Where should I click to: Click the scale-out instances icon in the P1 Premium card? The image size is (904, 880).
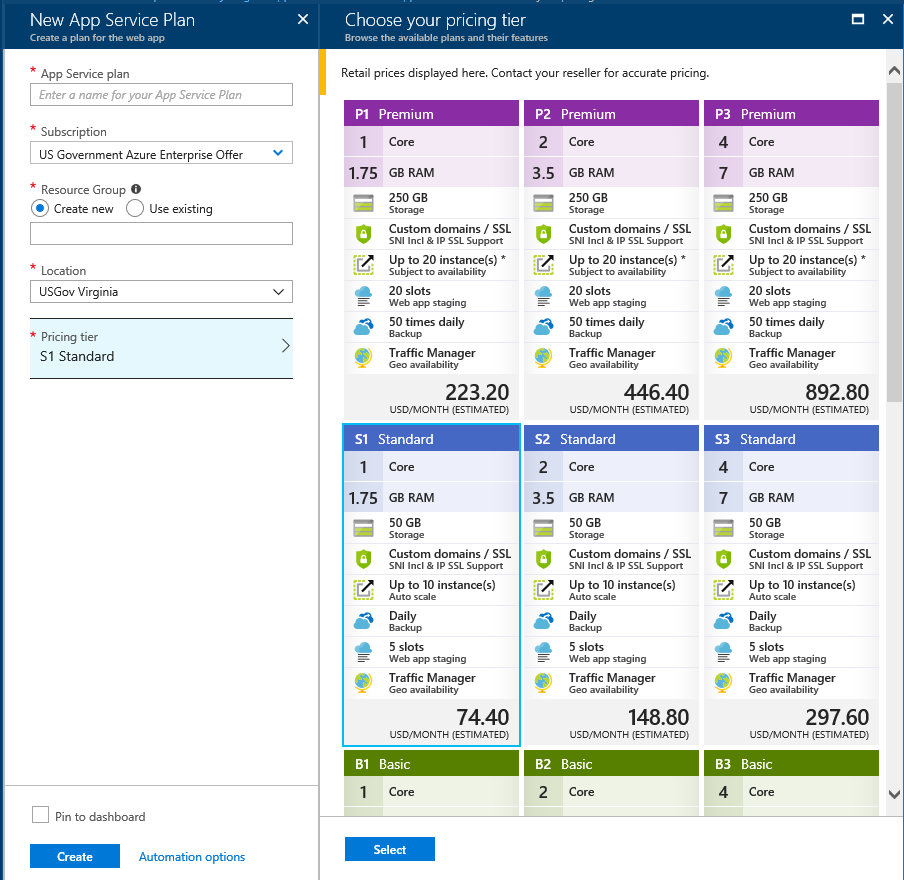tap(363, 265)
